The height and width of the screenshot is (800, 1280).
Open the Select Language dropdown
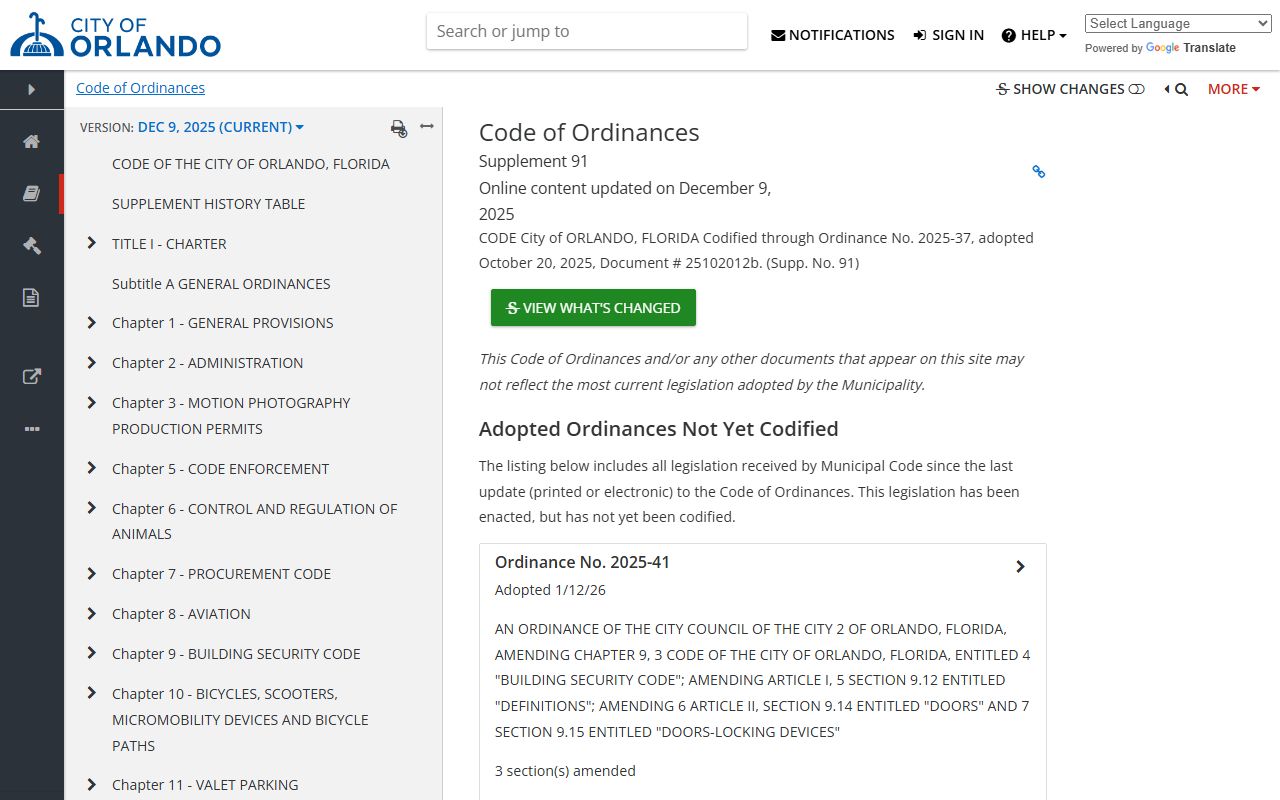[1178, 24]
